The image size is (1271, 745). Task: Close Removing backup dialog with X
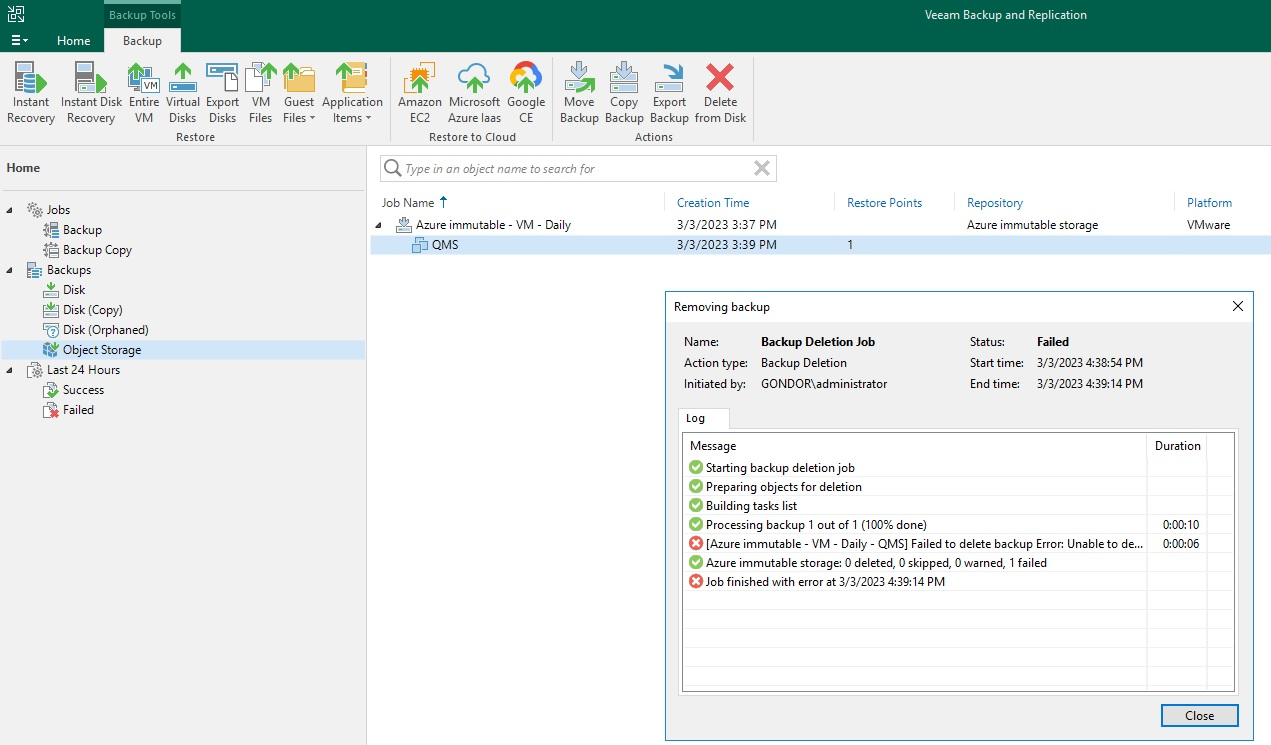pos(1238,306)
